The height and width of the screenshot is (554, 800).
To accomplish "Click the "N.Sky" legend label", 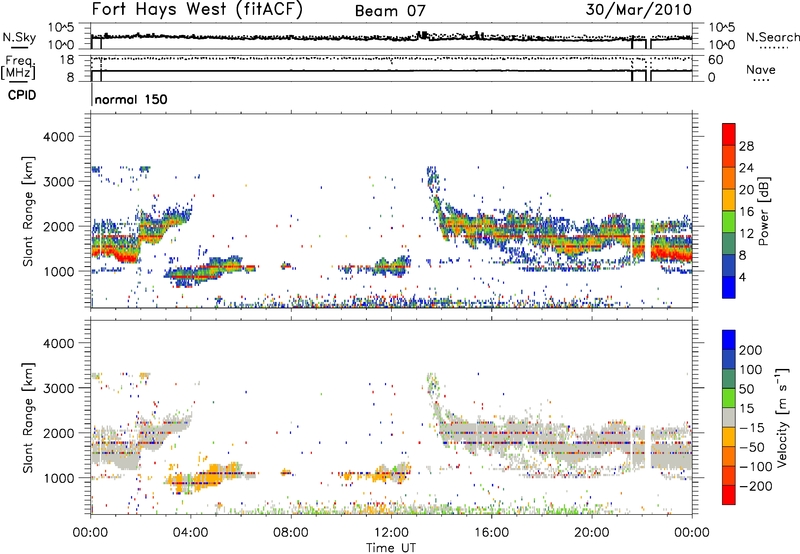I will tap(19, 37).
